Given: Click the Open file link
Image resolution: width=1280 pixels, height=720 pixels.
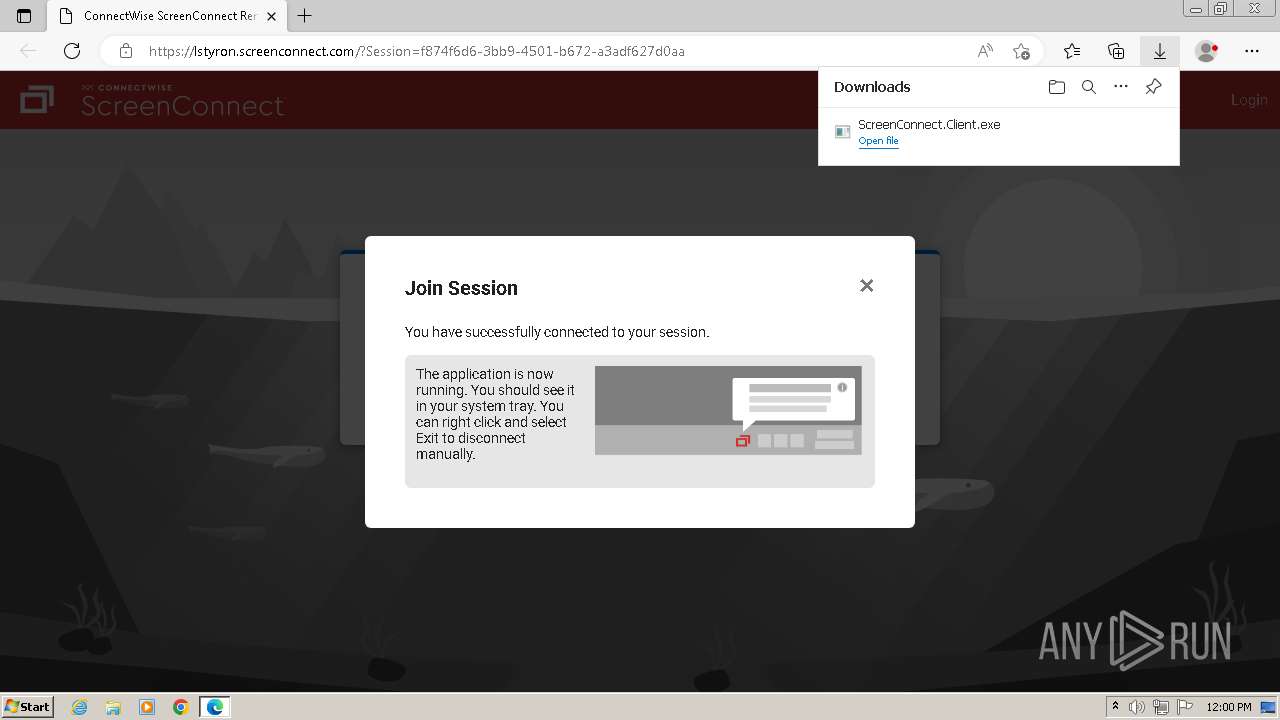Looking at the screenshot, I should [x=878, y=141].
